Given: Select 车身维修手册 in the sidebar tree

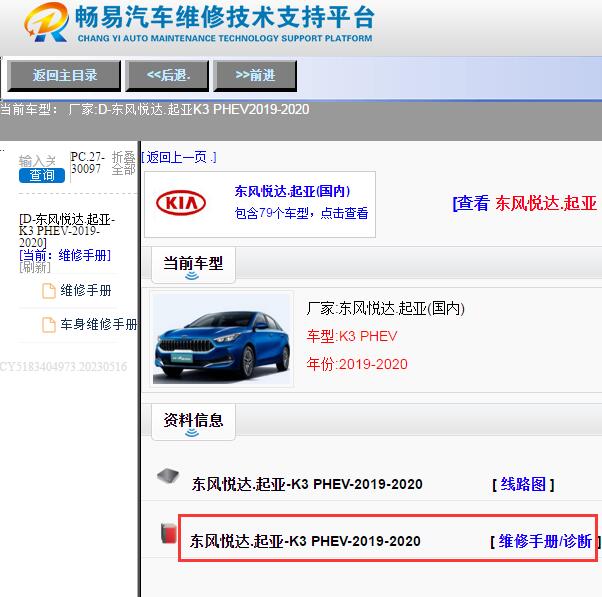Looking at the screenshot, I should [99, 325].
